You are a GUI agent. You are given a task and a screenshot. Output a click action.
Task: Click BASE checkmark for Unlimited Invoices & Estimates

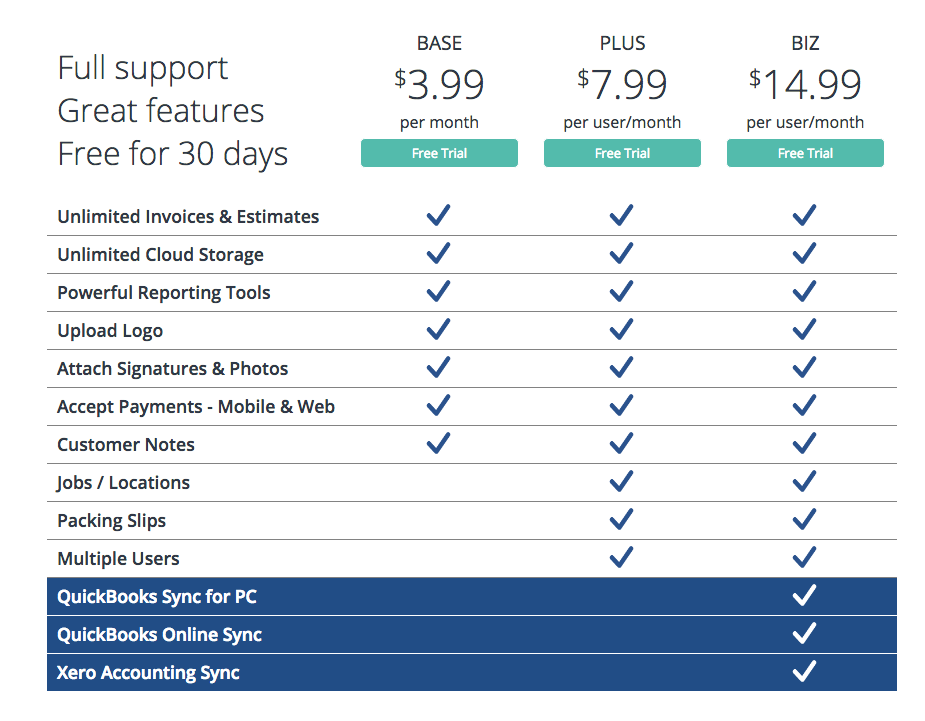(x=438, y=216)
